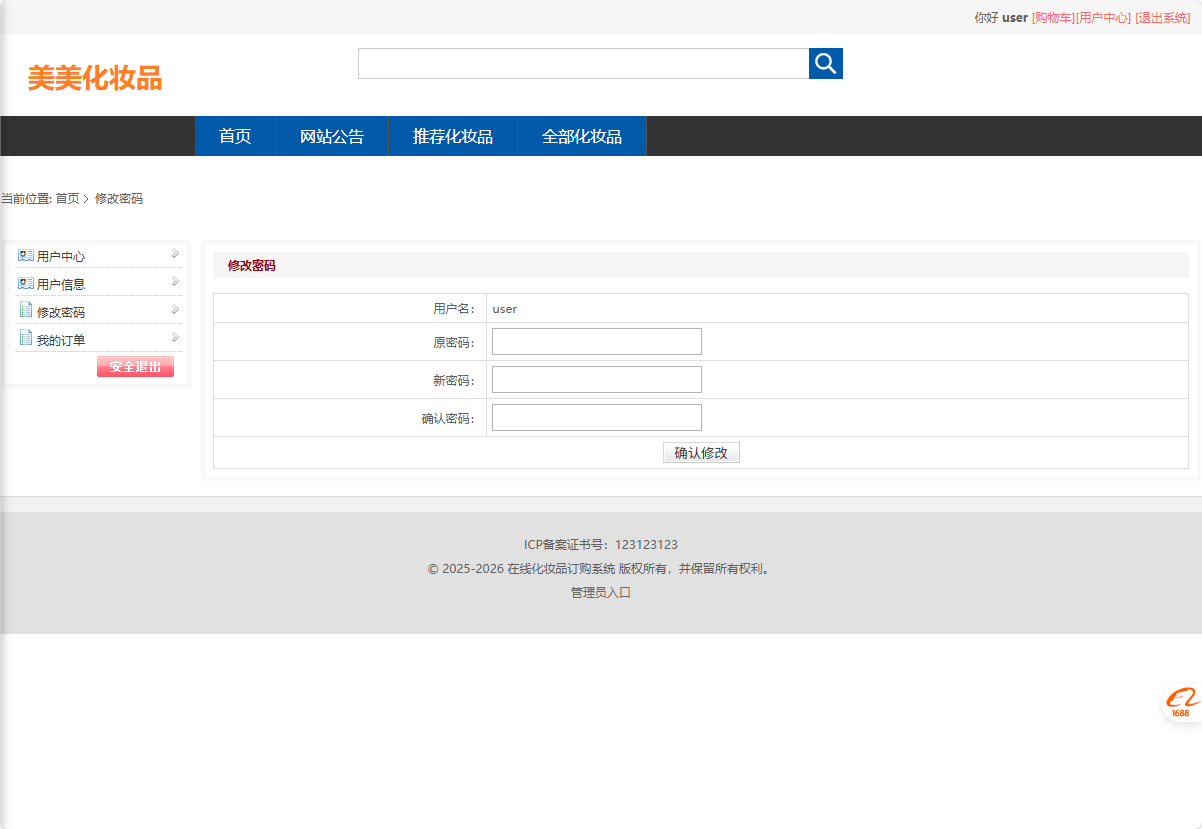
Task: Open the 推荐化妆品 navigation tab
Action: (453, 136)
